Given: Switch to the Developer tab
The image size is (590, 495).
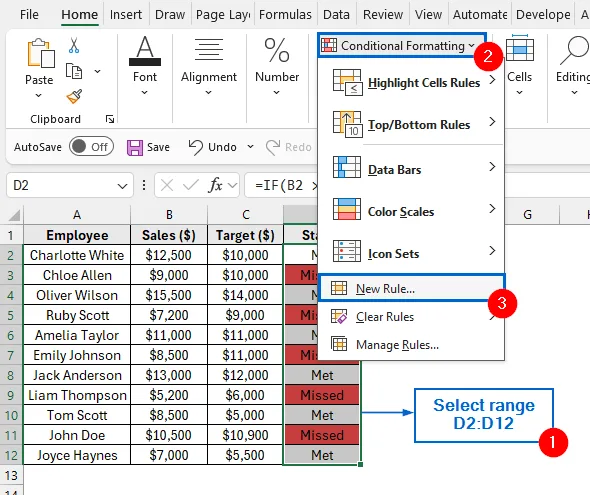Looking at the screenshot, I should pyautogui.click(x=543, y=15).
